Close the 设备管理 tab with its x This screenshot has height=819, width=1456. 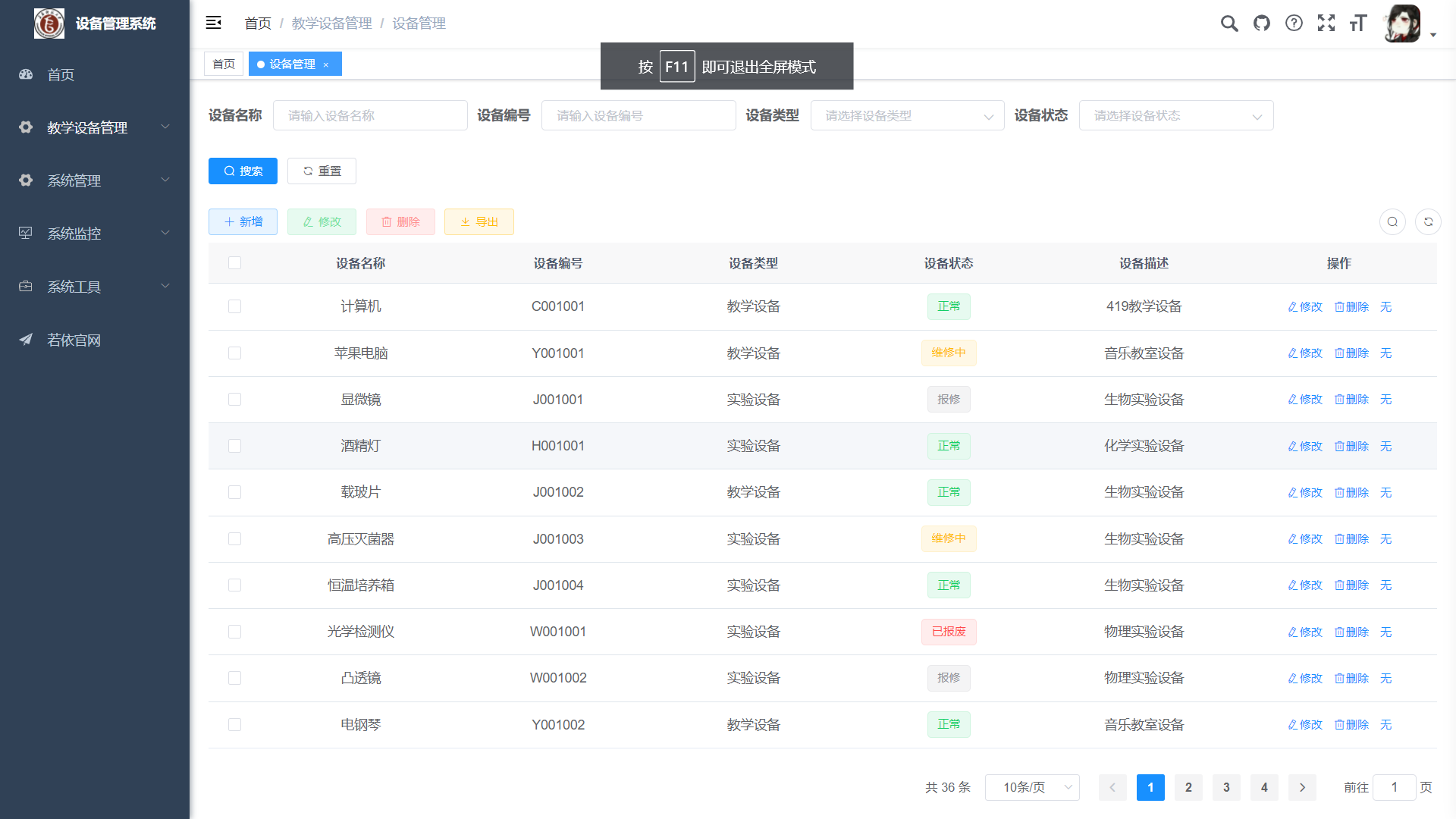click(326, 65)
